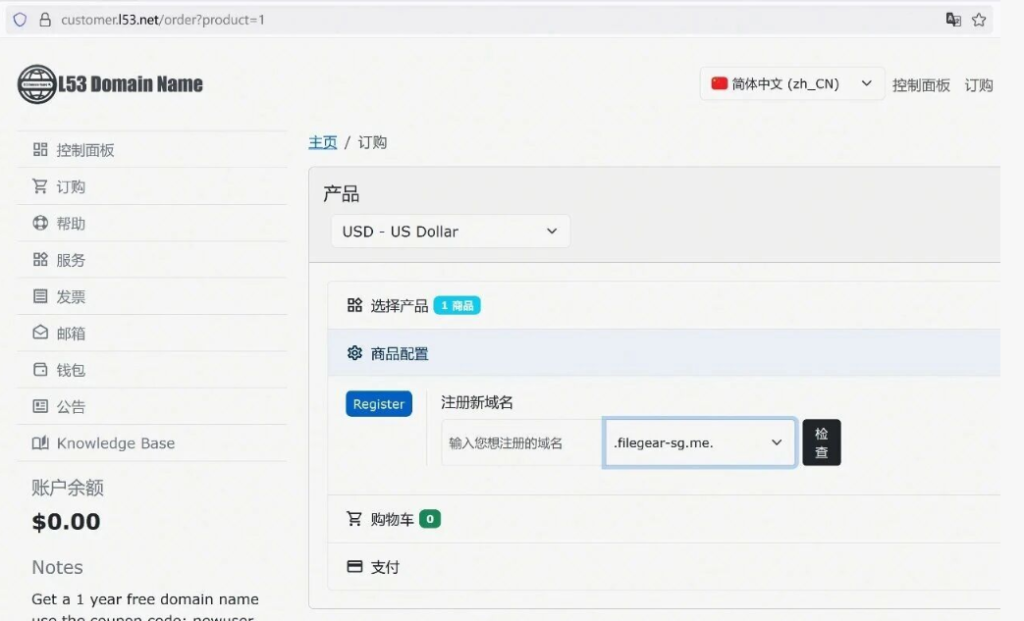Click the browser translate page icon

tap(953, 20)
